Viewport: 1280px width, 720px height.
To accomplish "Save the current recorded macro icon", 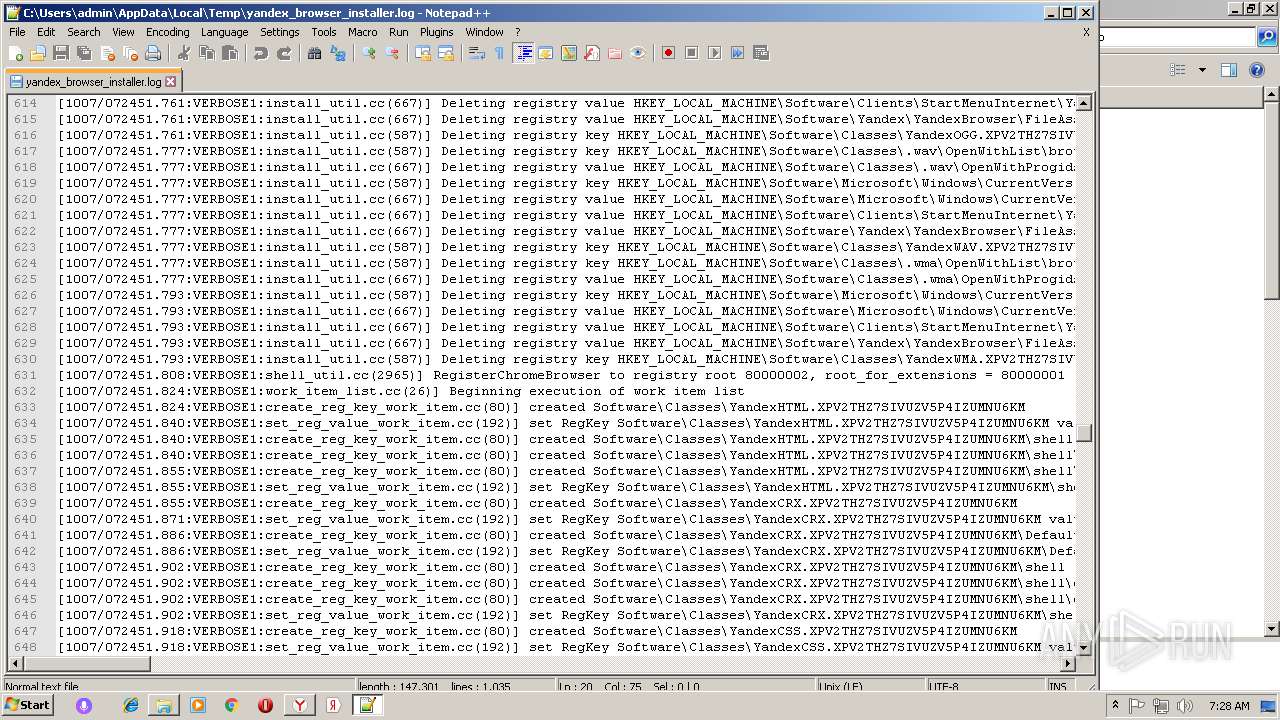I will 760,53.
